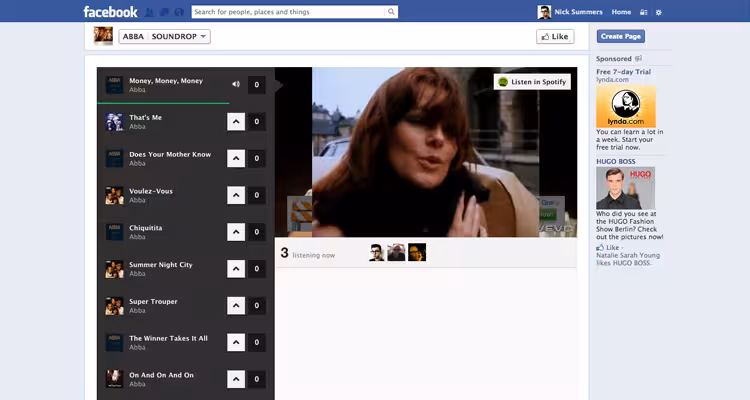Click the second listener avatar
Screen dimensions: 750x400
pyautogui.click(x=396, y=252)
